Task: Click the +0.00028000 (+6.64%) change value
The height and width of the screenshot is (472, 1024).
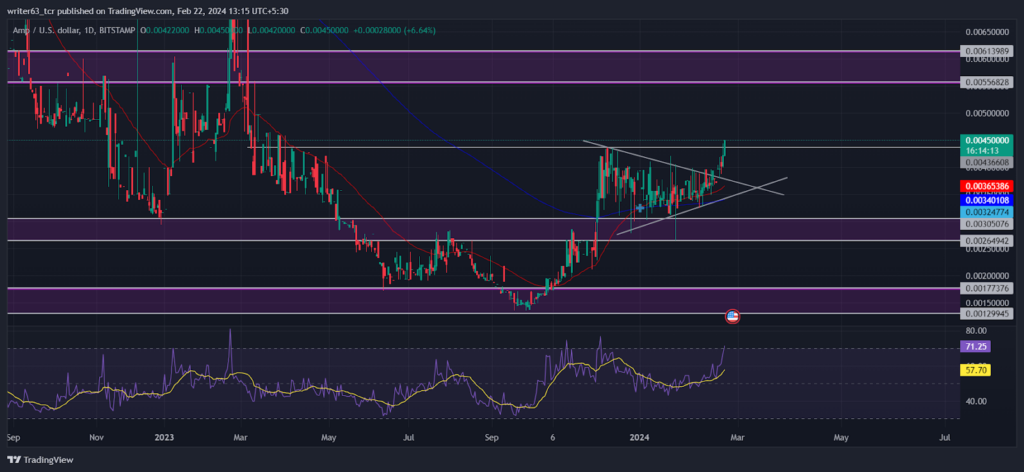Action: pos(394,30)
